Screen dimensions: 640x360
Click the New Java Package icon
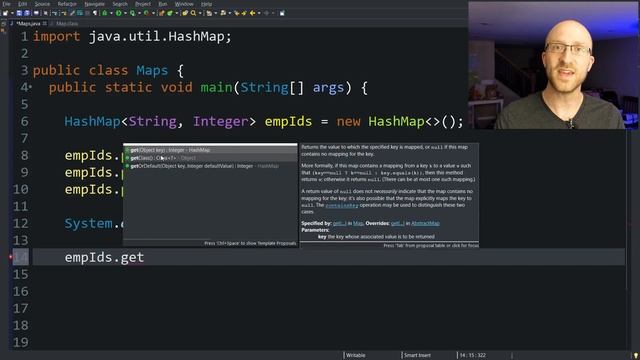pyautogui.click(x=162, y=13)
